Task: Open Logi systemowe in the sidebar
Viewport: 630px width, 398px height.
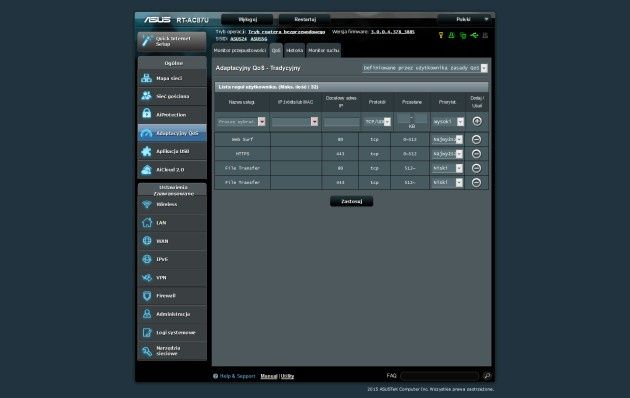Action: tap(172, 333)
